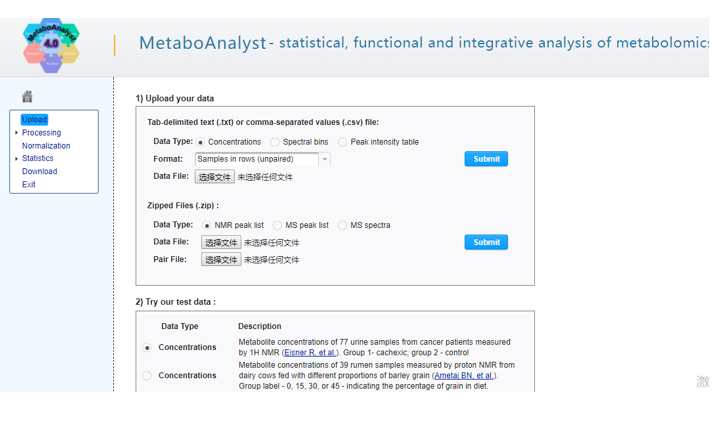Choose the rumen samples Concentrations test data
This screenshot has width=712, height=425.
click(147, 376)
